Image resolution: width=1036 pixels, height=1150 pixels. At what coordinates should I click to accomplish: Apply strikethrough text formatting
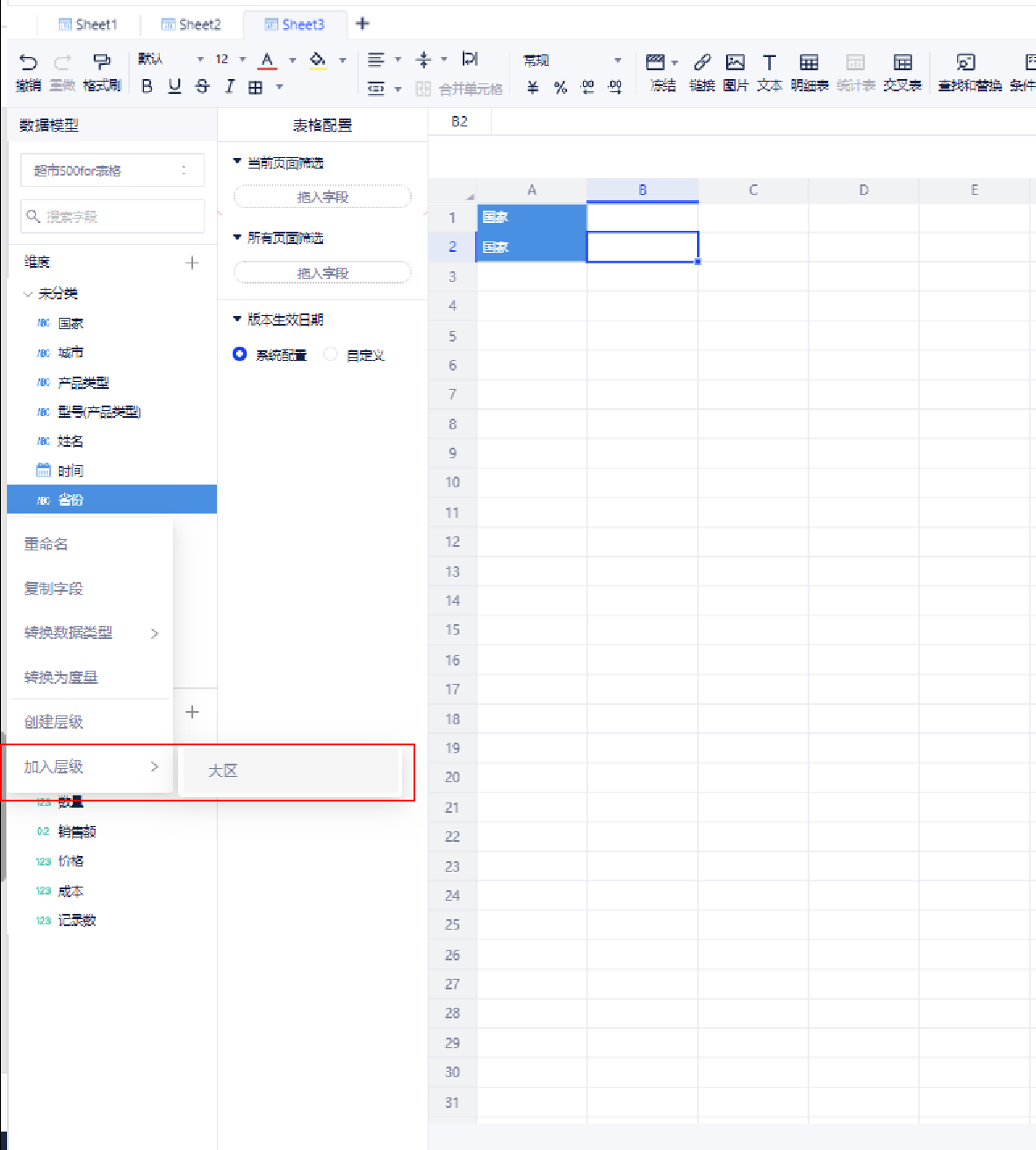[x=202, y=86]
